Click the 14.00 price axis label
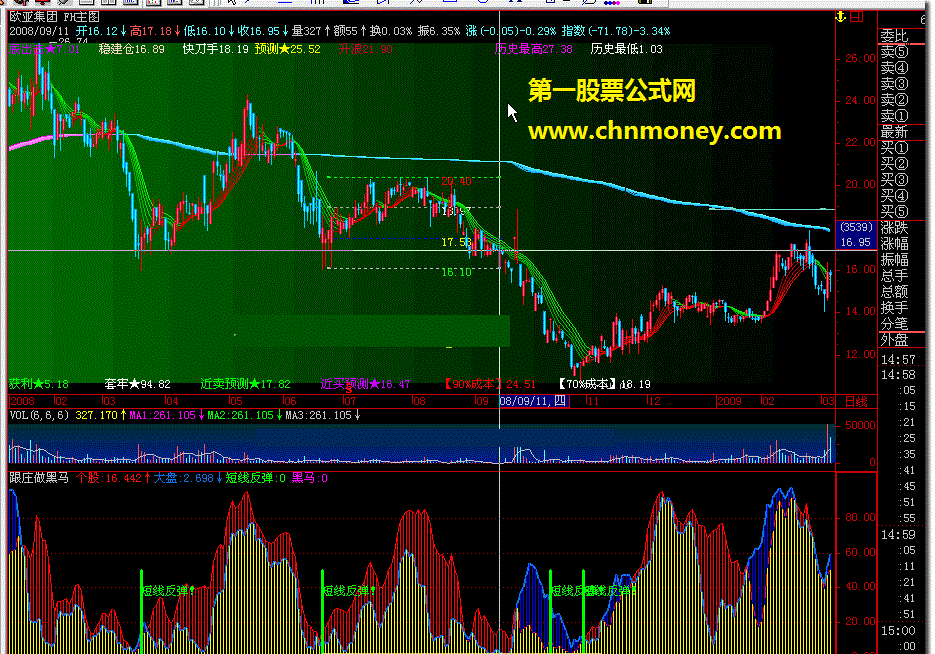The width and height of the screenshot is (935, 654). point(860,312)
